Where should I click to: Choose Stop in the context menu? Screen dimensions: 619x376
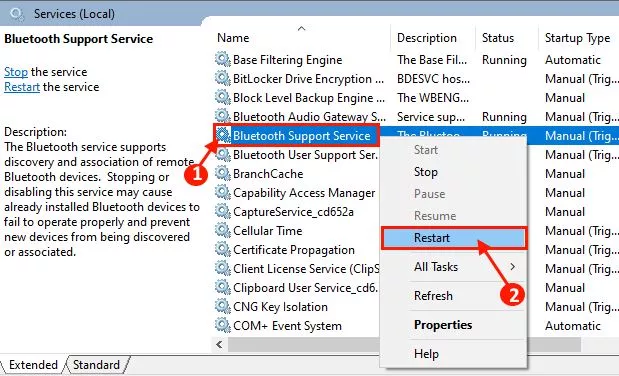point(426,172)
